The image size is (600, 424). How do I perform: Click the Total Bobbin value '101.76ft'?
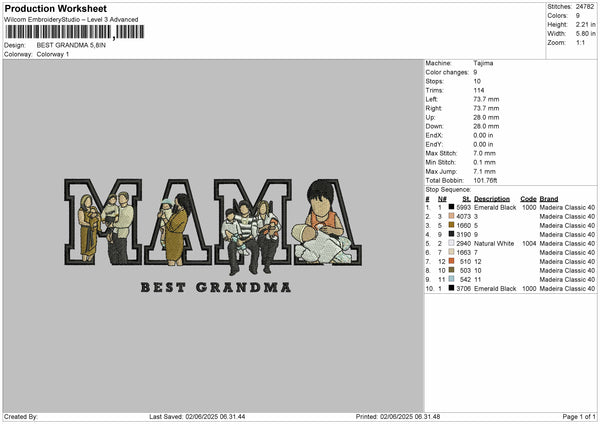(x=485, y=181)
